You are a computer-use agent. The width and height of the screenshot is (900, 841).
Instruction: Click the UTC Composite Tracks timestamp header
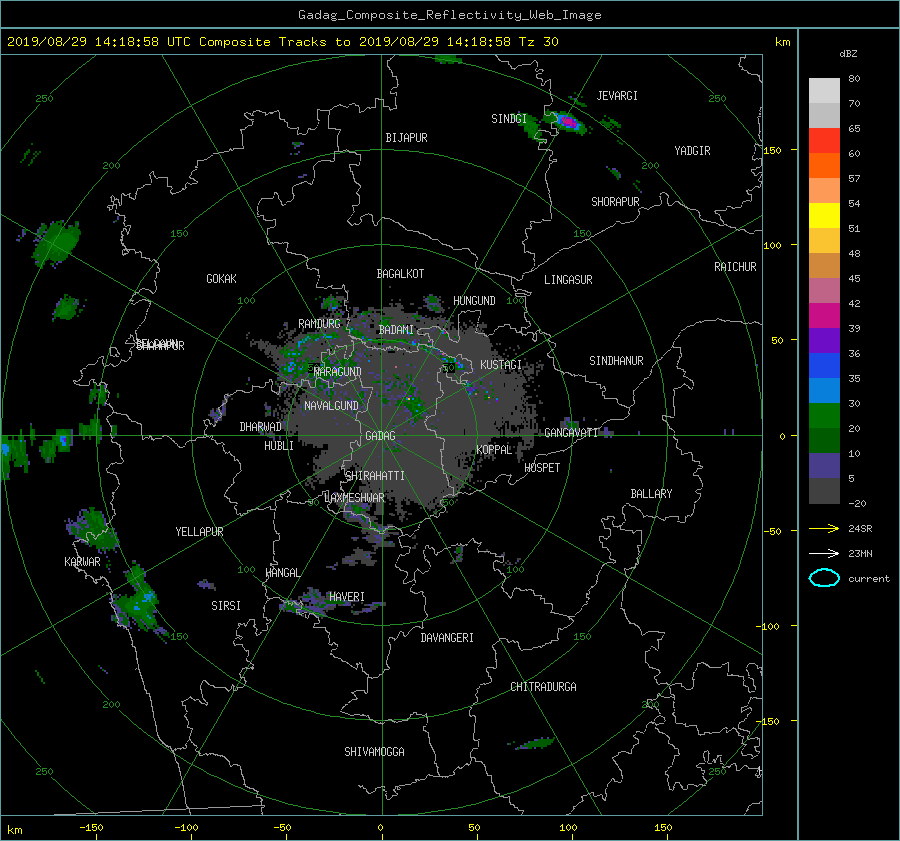[282, 42]
